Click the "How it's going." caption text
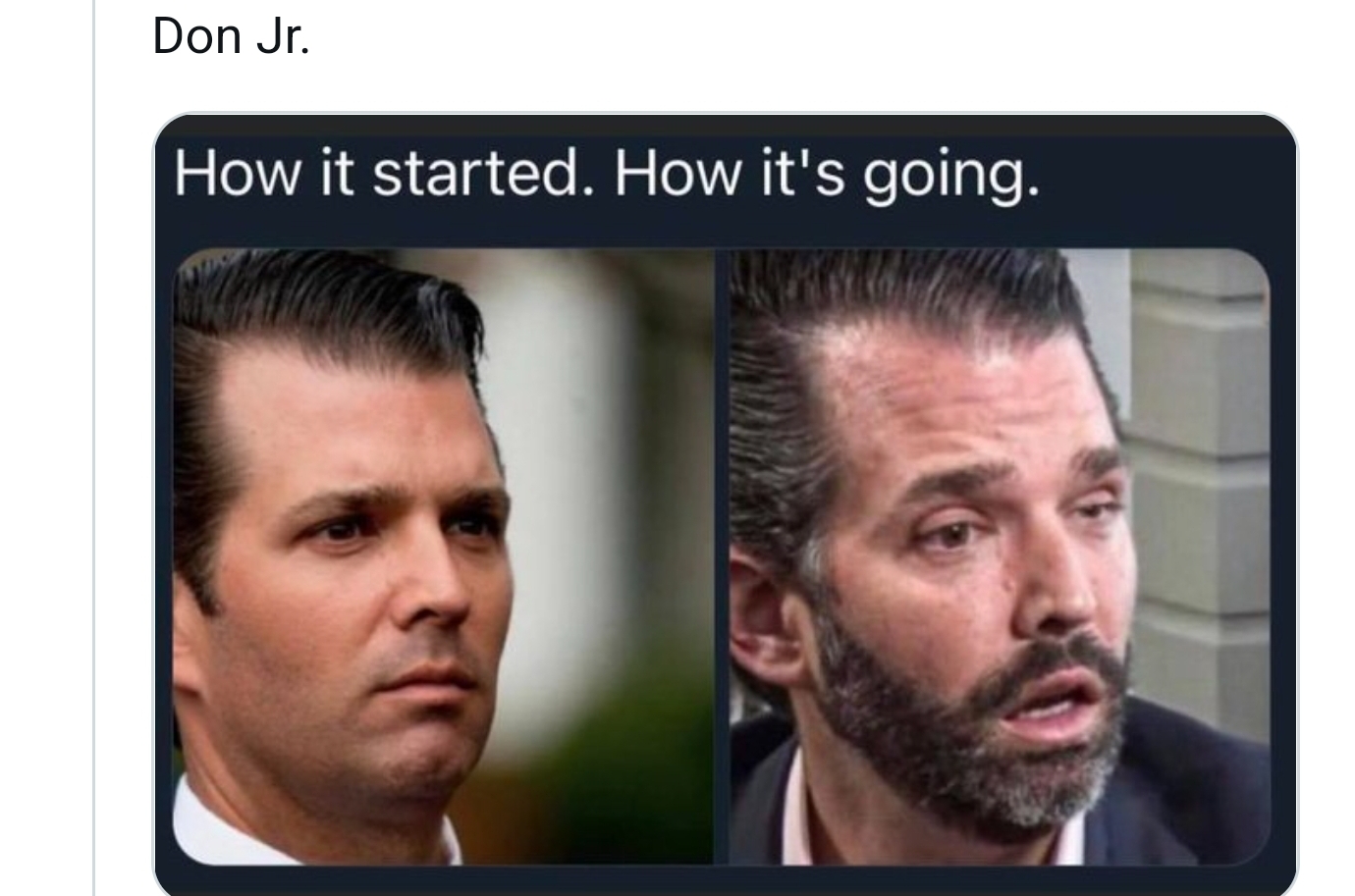Image resolution: width=1355 pixels, height=896 pixels. (827, 176)
